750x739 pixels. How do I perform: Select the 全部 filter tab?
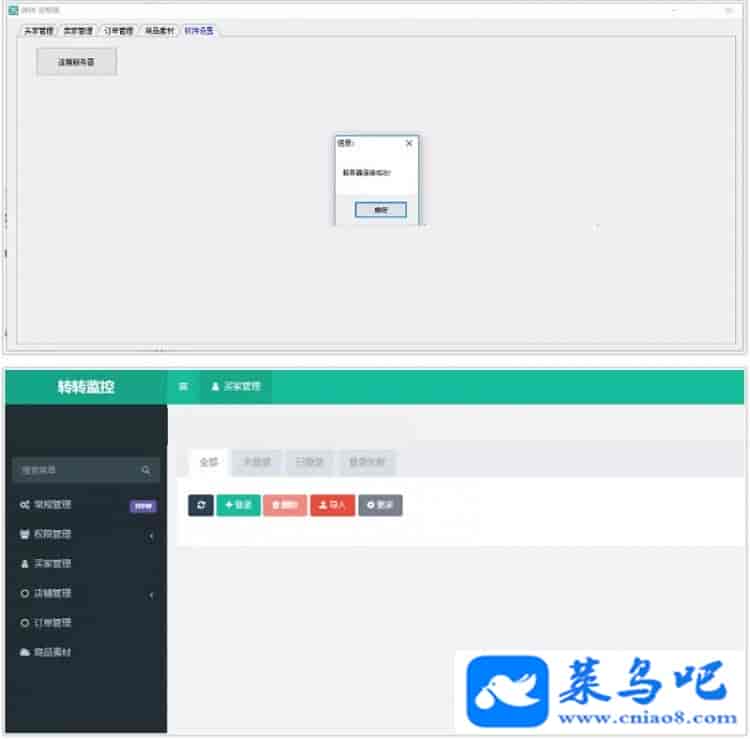pos(209,463)
